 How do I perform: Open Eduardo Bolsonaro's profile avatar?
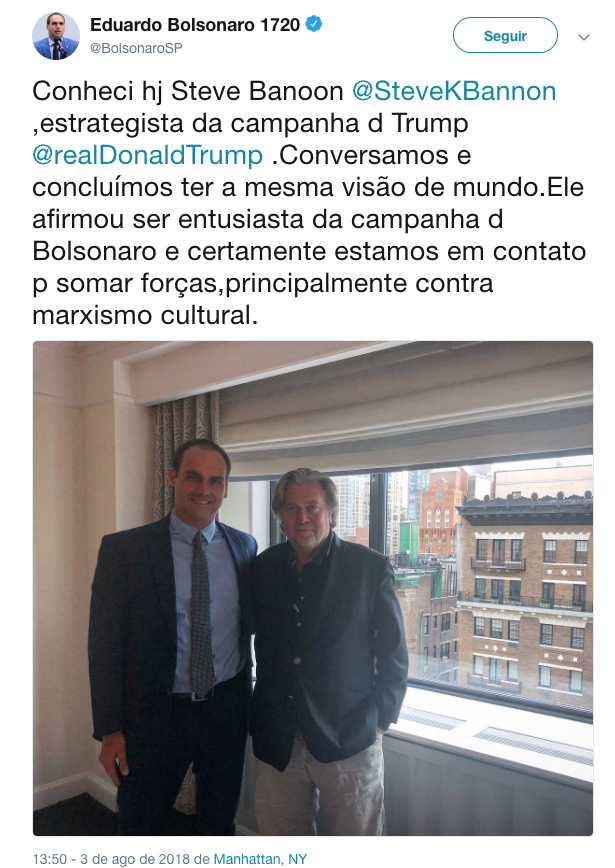(56, 36)
